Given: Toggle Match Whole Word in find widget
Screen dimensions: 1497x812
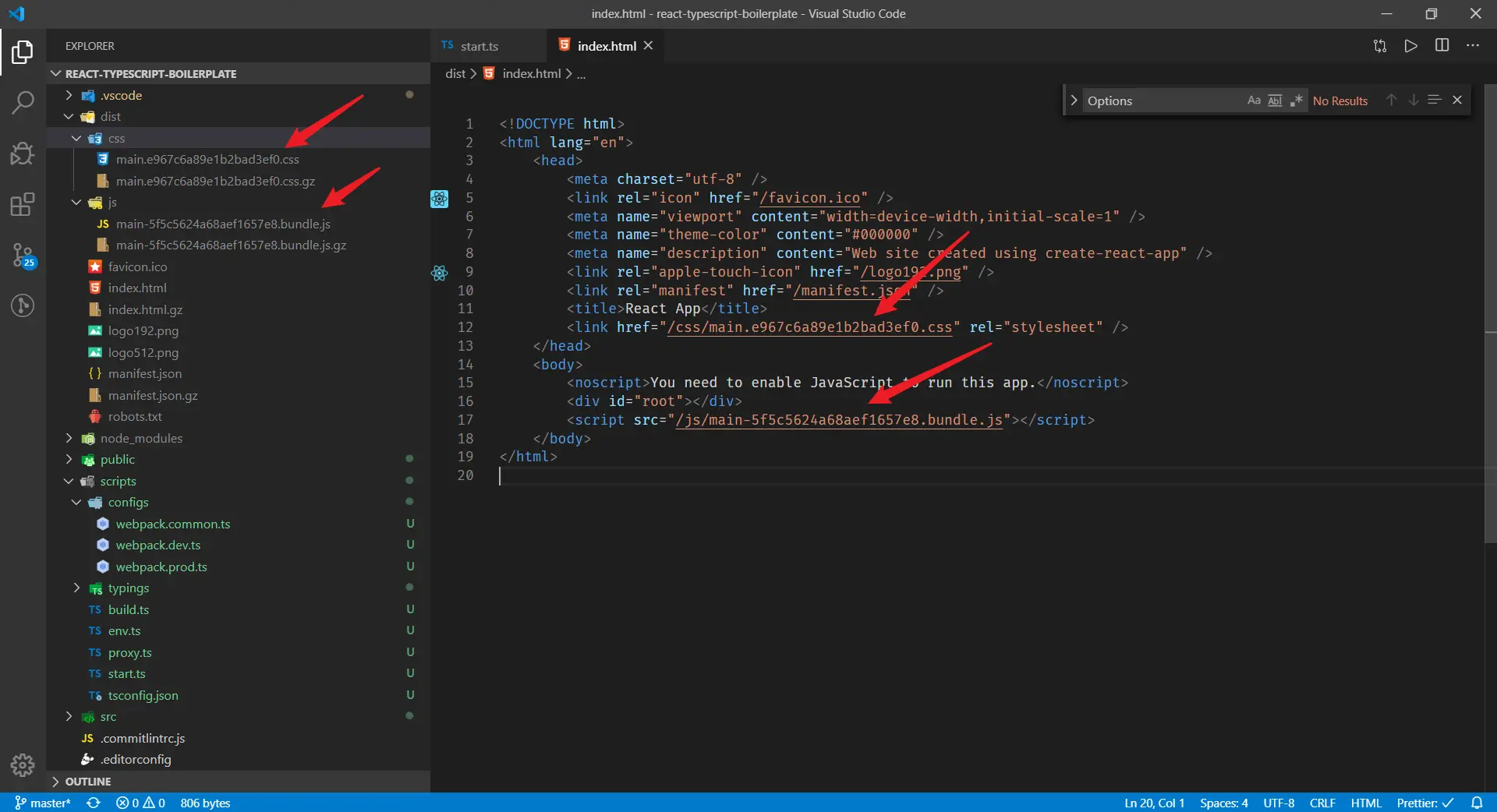Looking at the screenshot, I should pyautogui.click(x=1275, y=101).
